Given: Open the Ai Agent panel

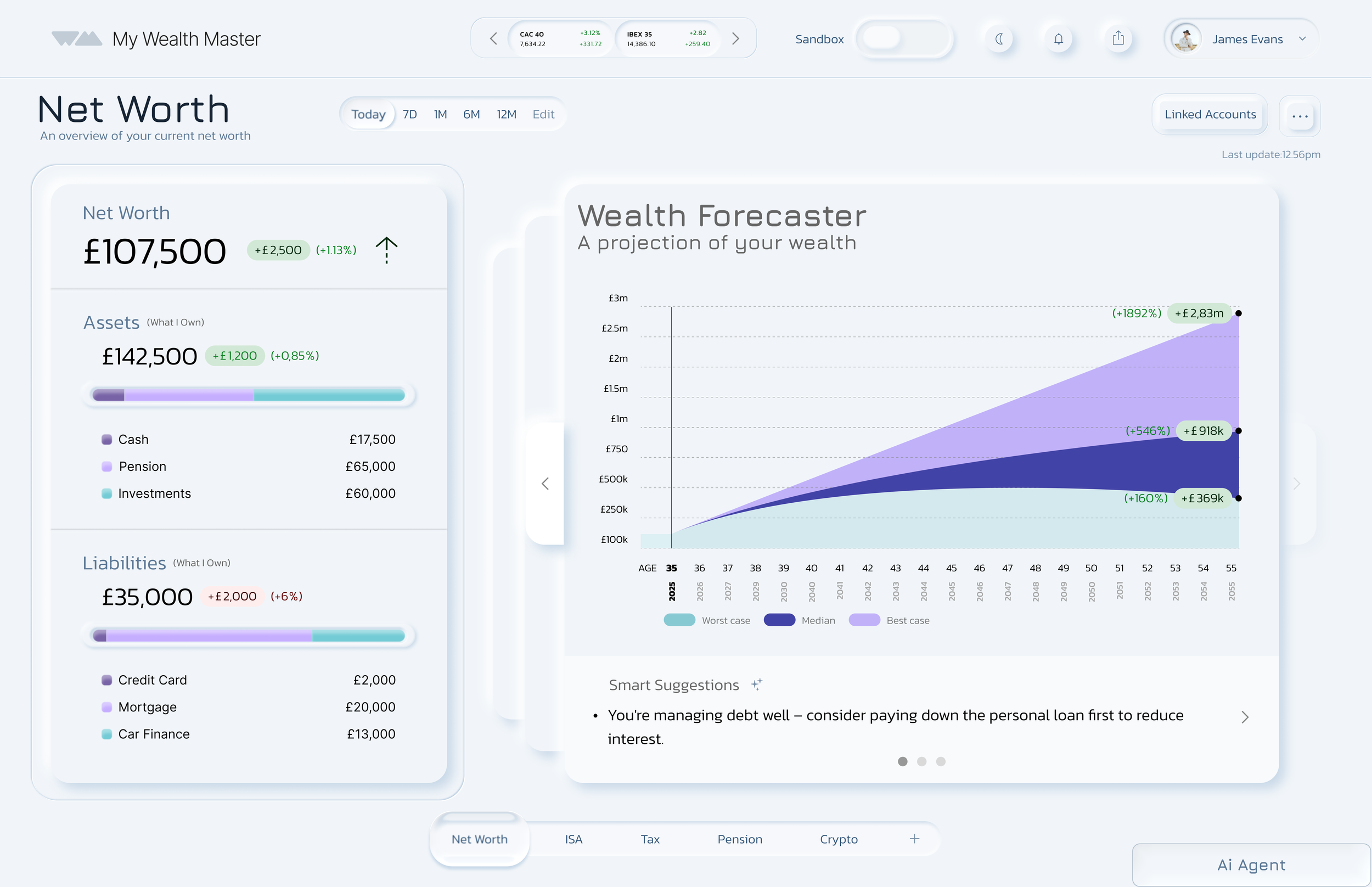Looking at the screenshot, I should point(1251,864).
